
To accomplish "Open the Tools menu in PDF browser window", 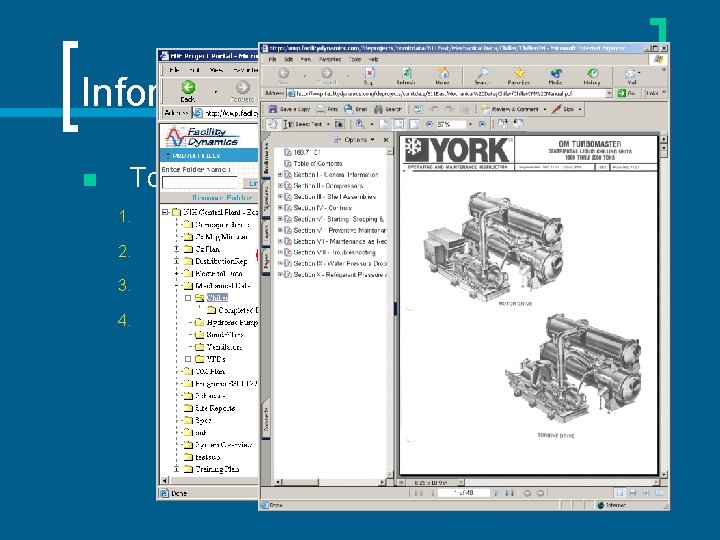I will point(355,59).
